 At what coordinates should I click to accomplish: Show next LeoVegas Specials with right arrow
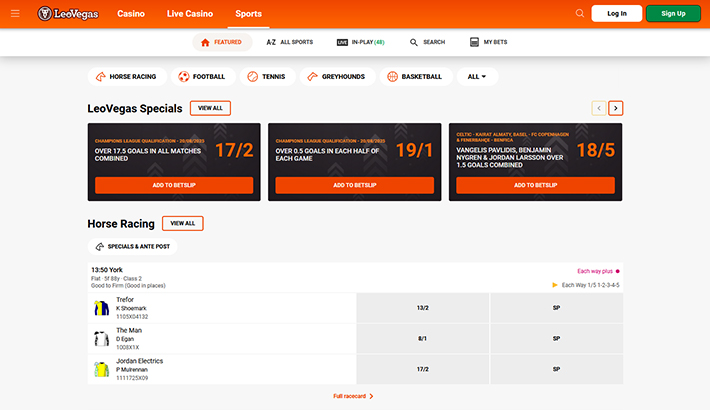(x=616, y=108)
